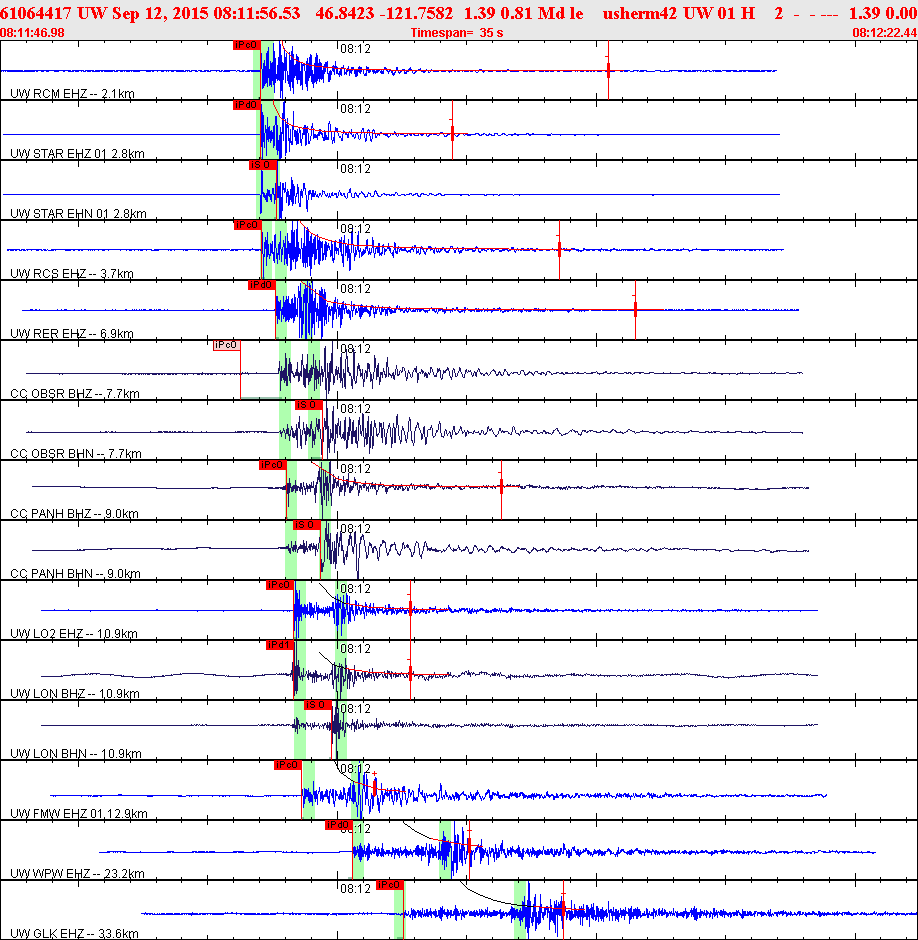Select the CC PANH BHN station label
Image resolution: width=918 pixels, height=940 pixels.
pyautogui.click(x=76, y=574)
